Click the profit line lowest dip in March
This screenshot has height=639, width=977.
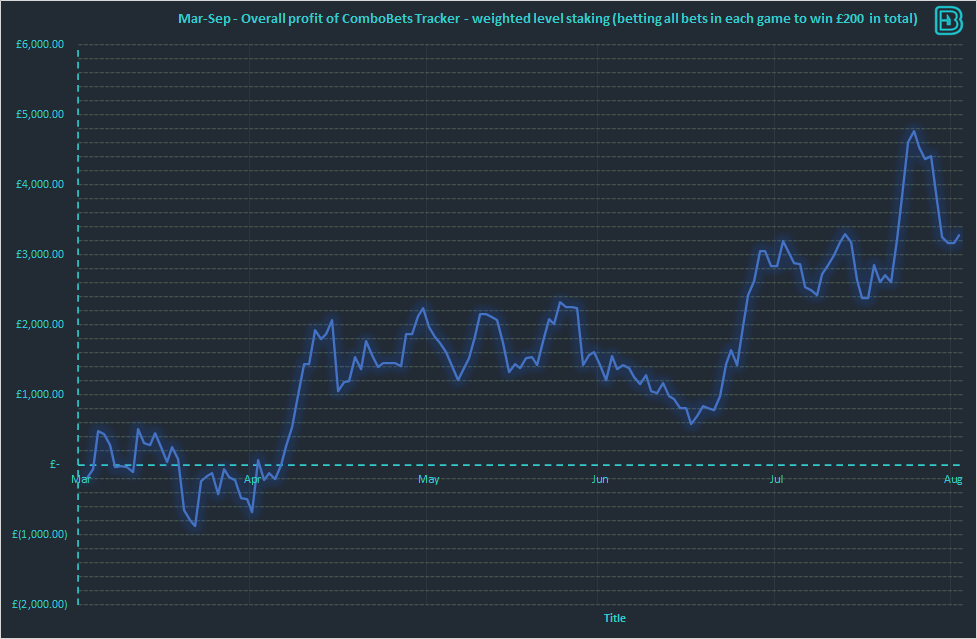(195, 526)
